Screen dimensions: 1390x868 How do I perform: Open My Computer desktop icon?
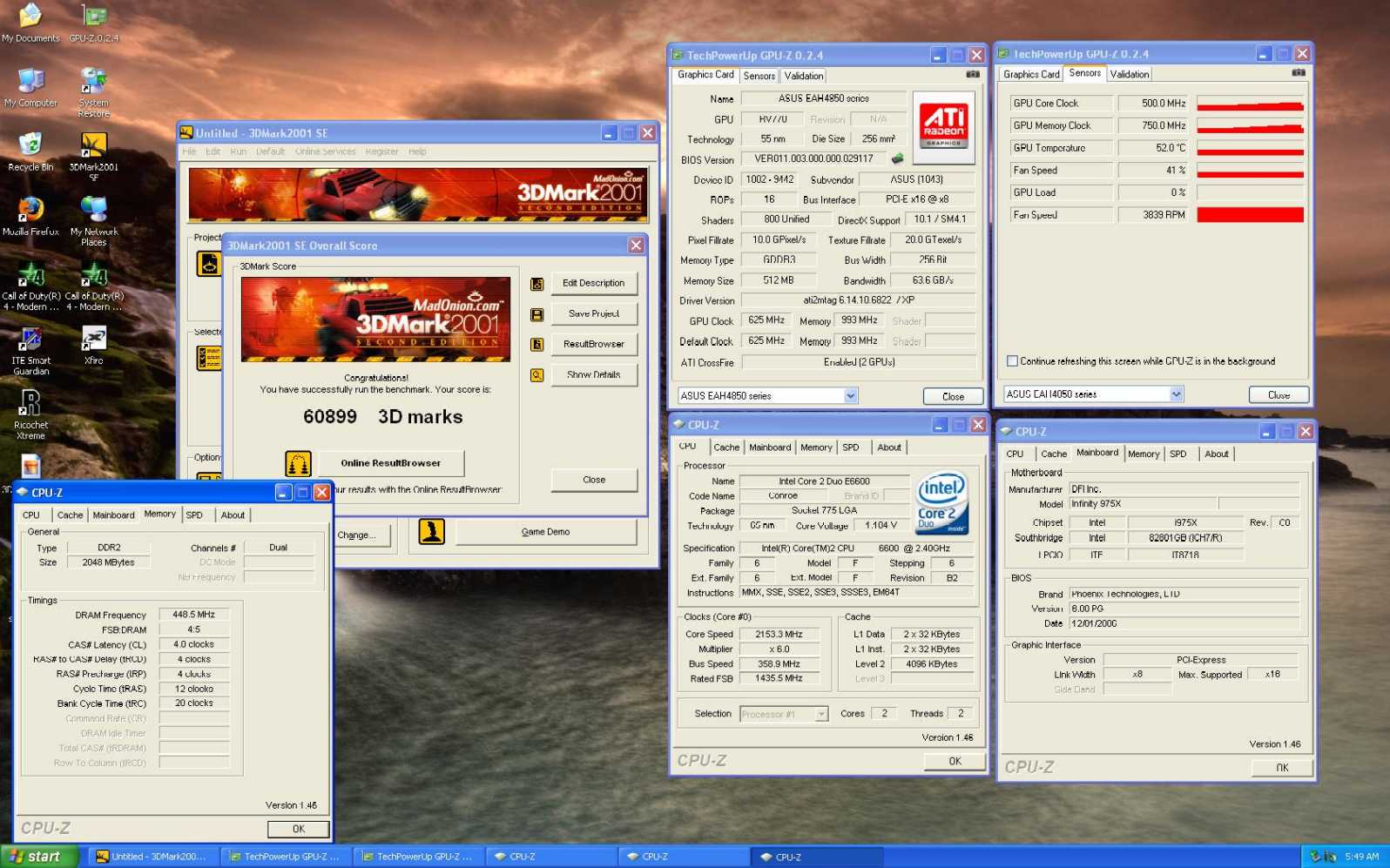[30, 87]
